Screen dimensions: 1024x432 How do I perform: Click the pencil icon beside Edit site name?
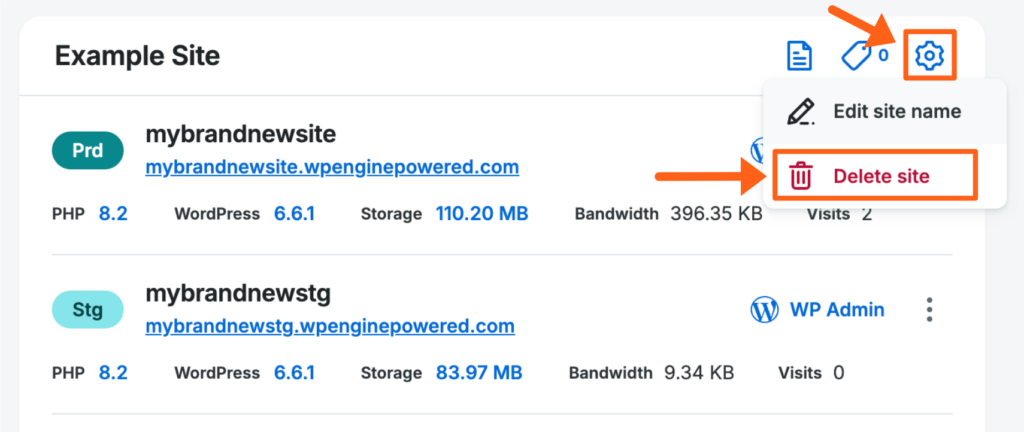tap(800, 112)
